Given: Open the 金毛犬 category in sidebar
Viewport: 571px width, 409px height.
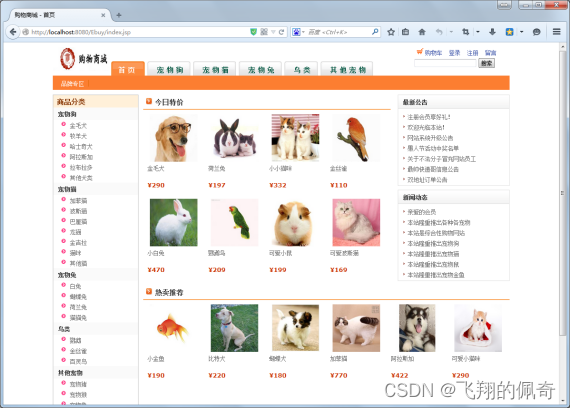Looking at the screenshot, I should point(78,126).
